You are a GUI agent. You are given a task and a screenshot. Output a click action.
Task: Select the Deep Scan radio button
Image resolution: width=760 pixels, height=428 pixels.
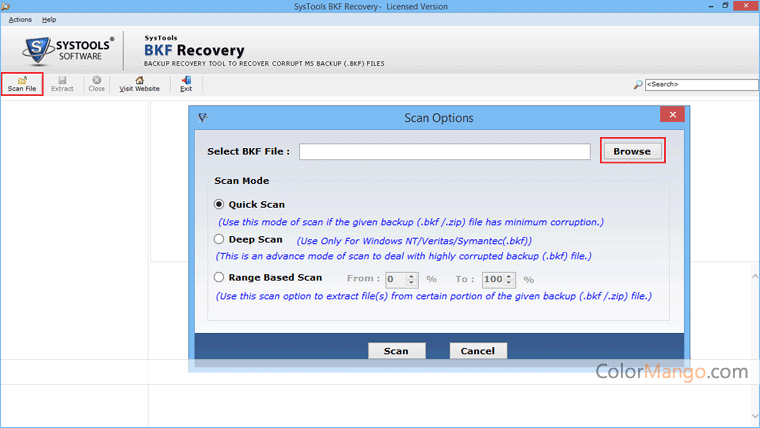(x=219, y=240)
